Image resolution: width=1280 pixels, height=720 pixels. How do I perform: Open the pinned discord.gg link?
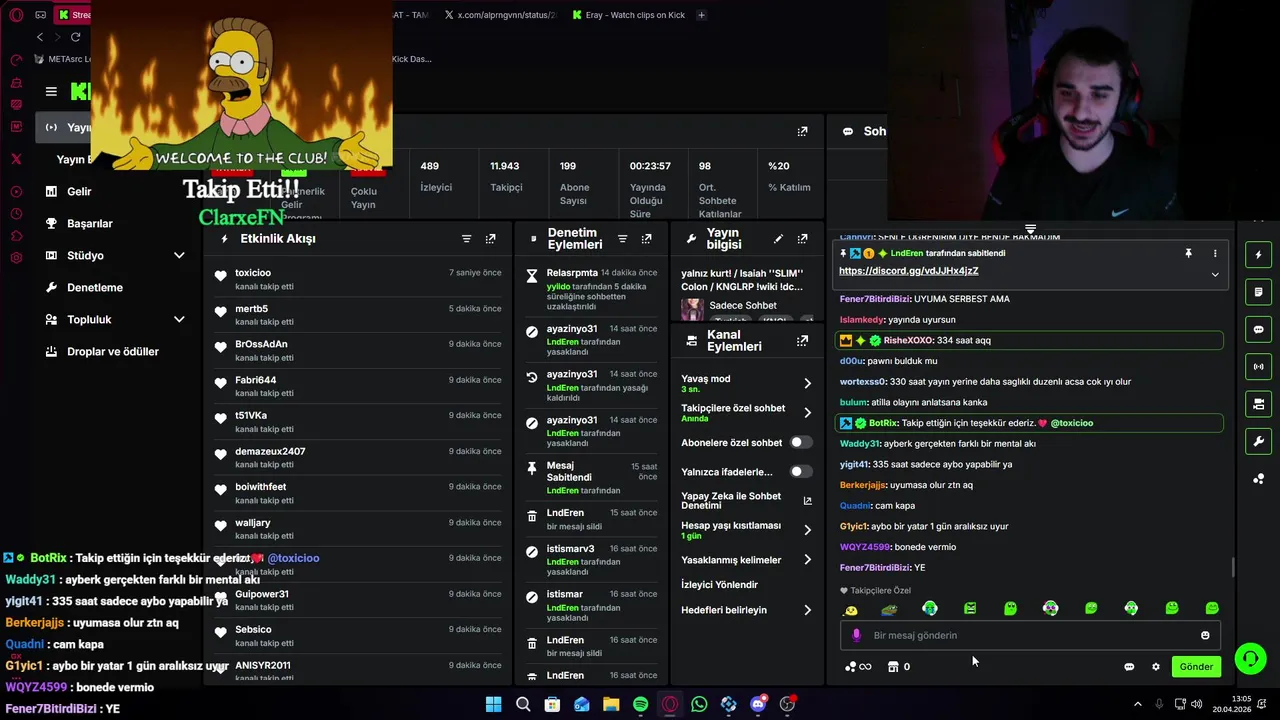tap(908, 271)
